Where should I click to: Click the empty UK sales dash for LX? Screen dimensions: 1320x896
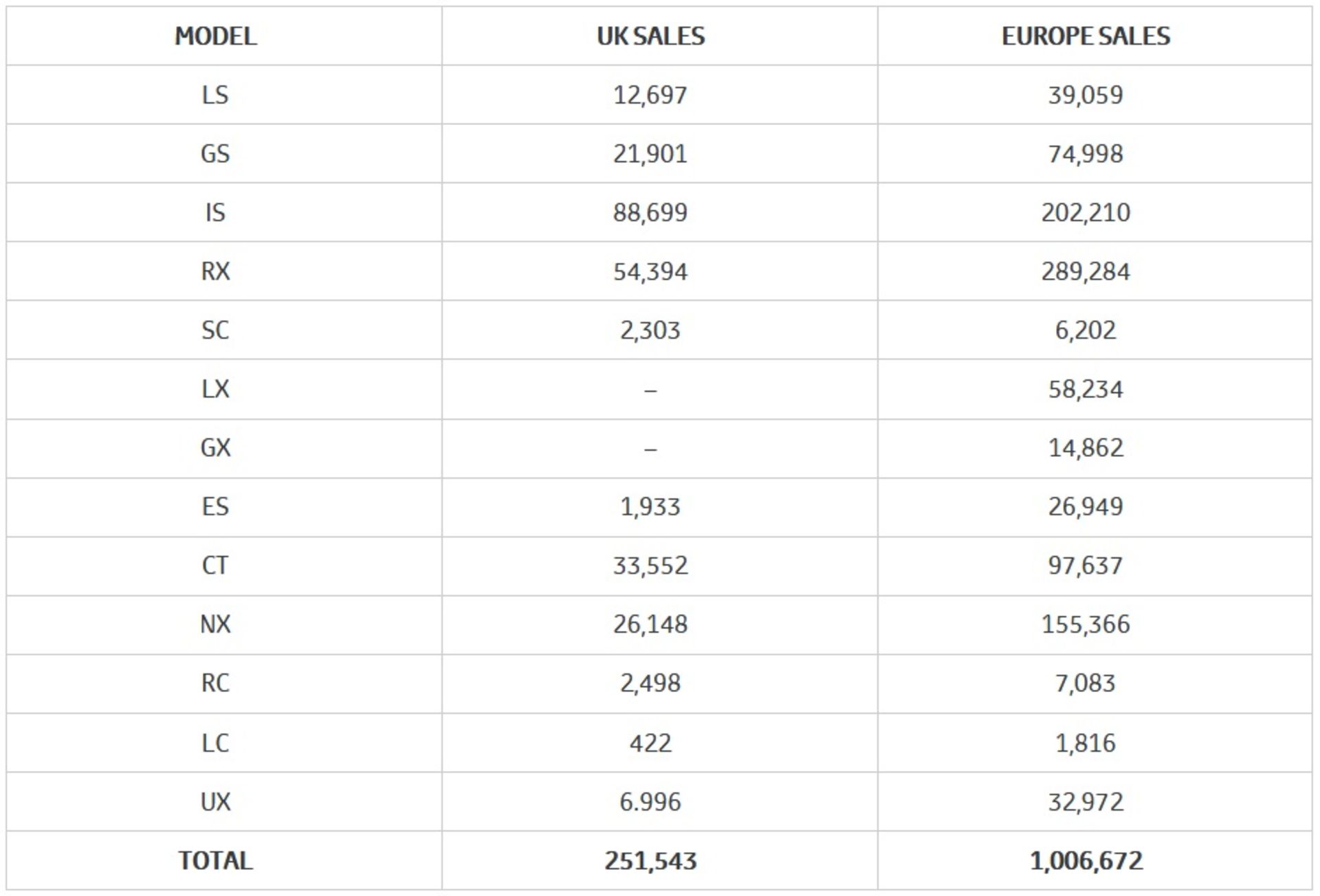coord(650,390)
